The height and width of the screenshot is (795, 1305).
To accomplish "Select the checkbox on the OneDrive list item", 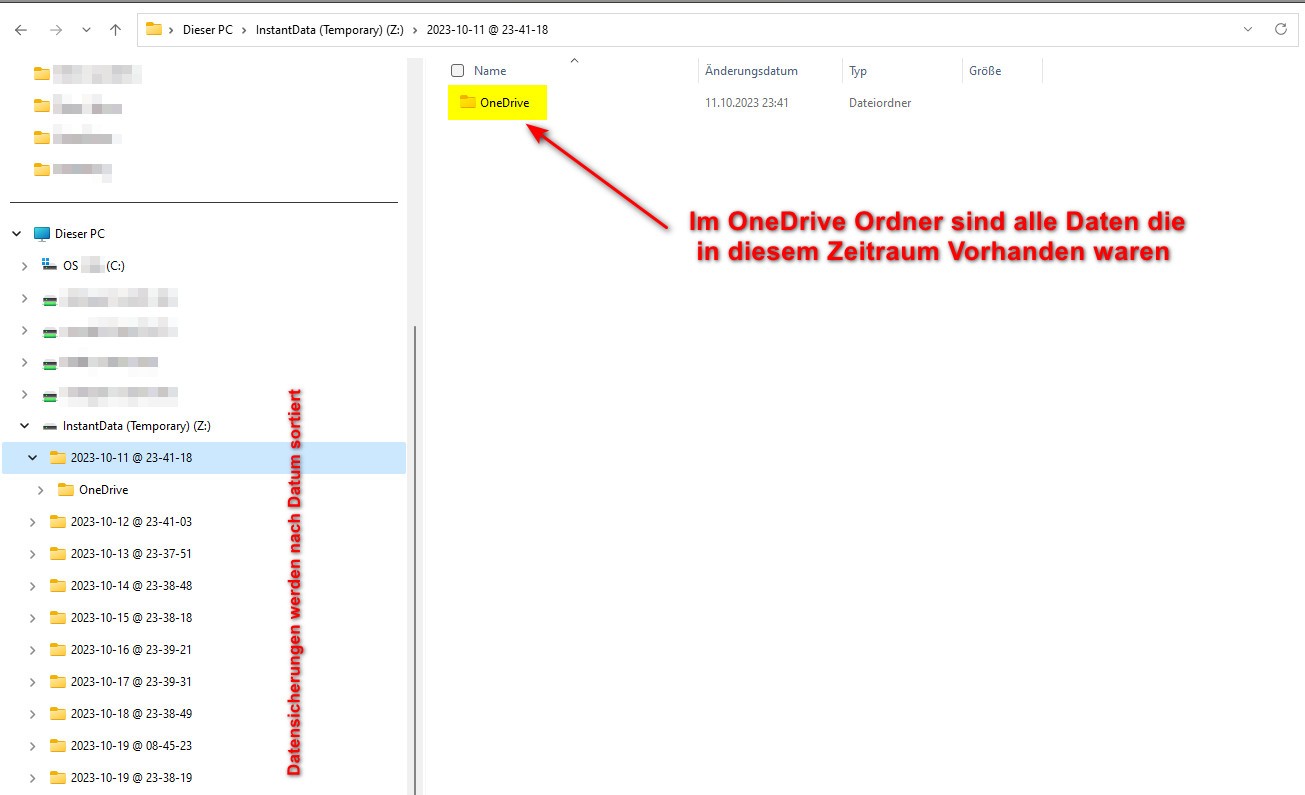I will tap(457, 102).
